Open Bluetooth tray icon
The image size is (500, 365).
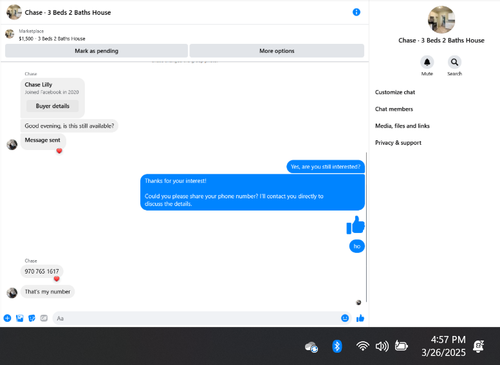click(337, 346)
